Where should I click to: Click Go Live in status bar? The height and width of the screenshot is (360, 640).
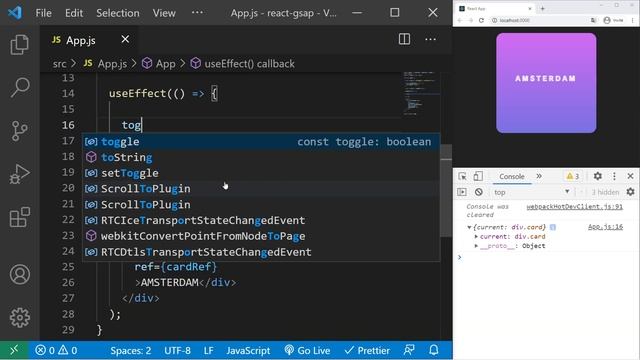(x=307, y=350)
